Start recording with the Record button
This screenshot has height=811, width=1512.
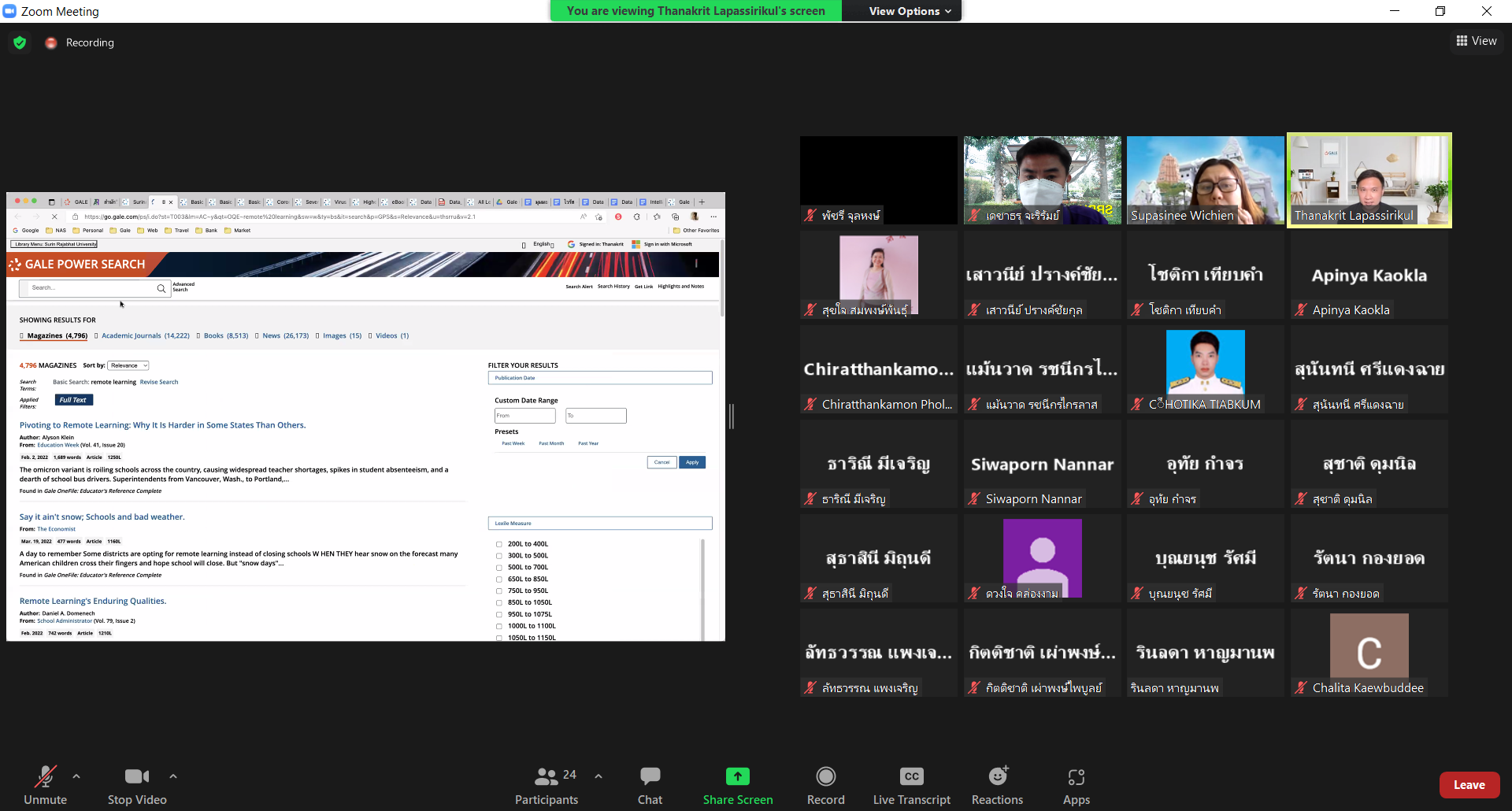825,777
